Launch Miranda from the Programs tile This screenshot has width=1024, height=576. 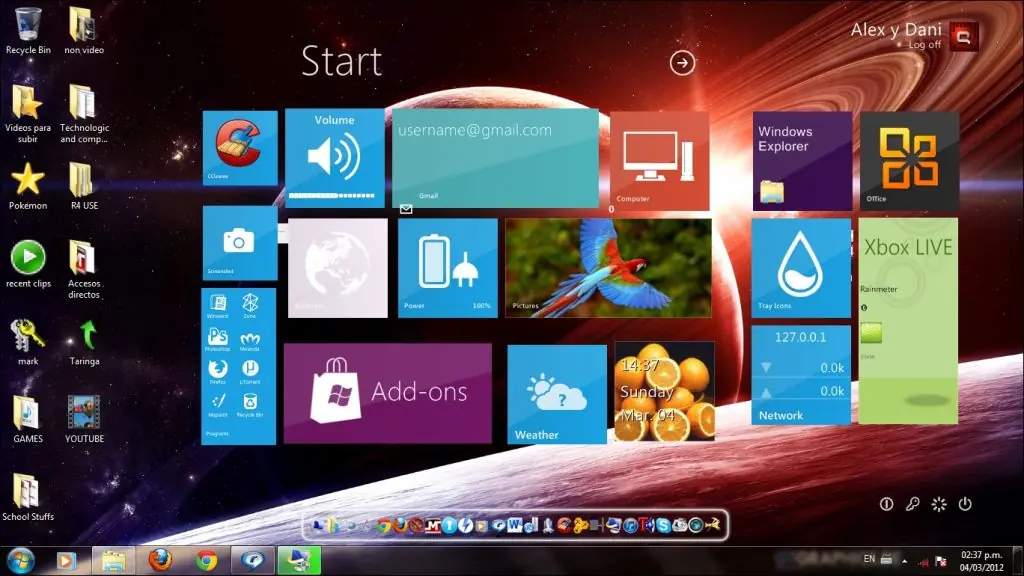[249, 341]
